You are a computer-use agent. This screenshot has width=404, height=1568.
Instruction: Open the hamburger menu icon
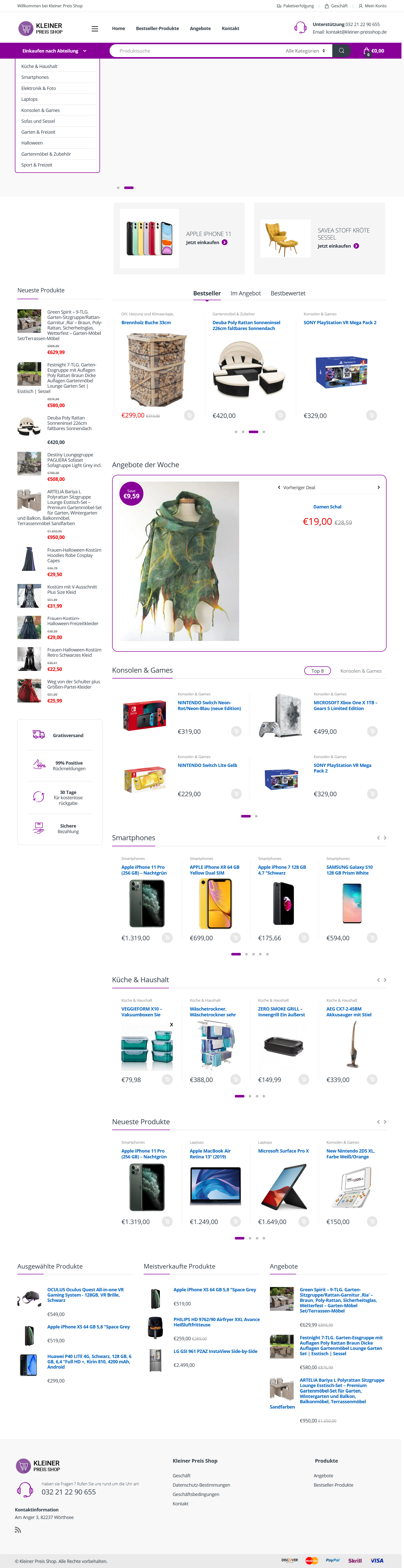tap(95, 29)
